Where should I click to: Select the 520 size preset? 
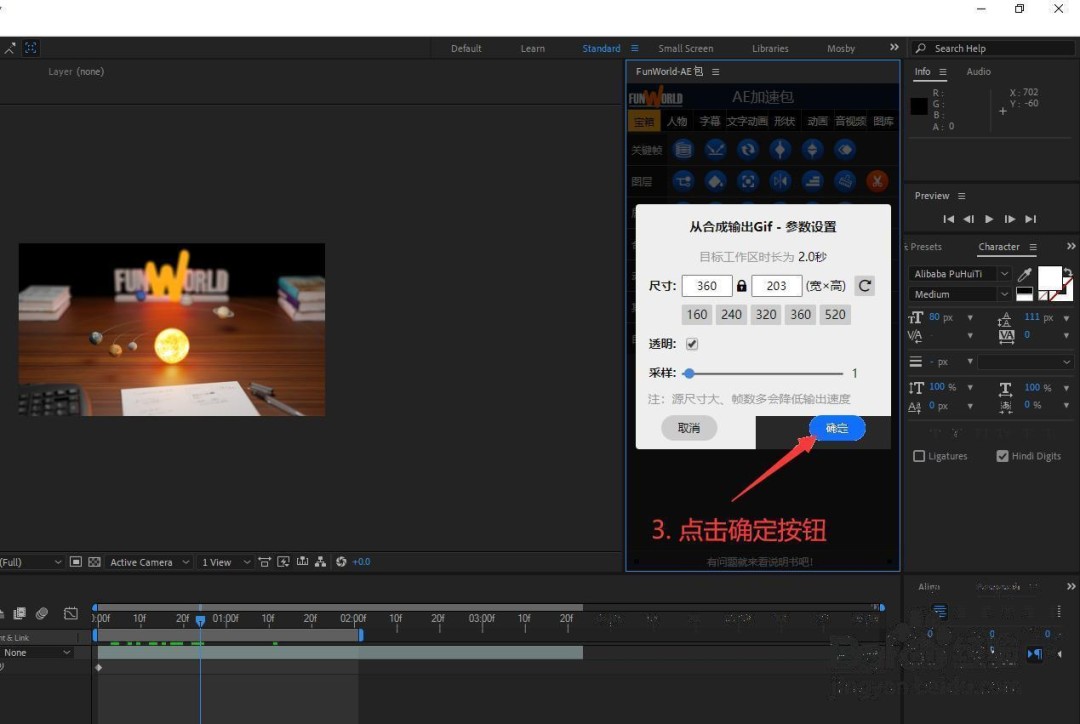point(835,314)
